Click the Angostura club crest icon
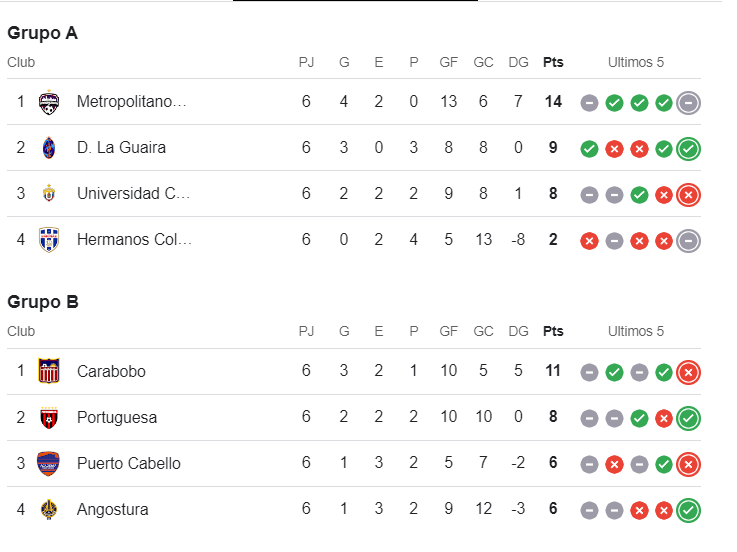Screen dimensions: 737x552 (49, 509)
